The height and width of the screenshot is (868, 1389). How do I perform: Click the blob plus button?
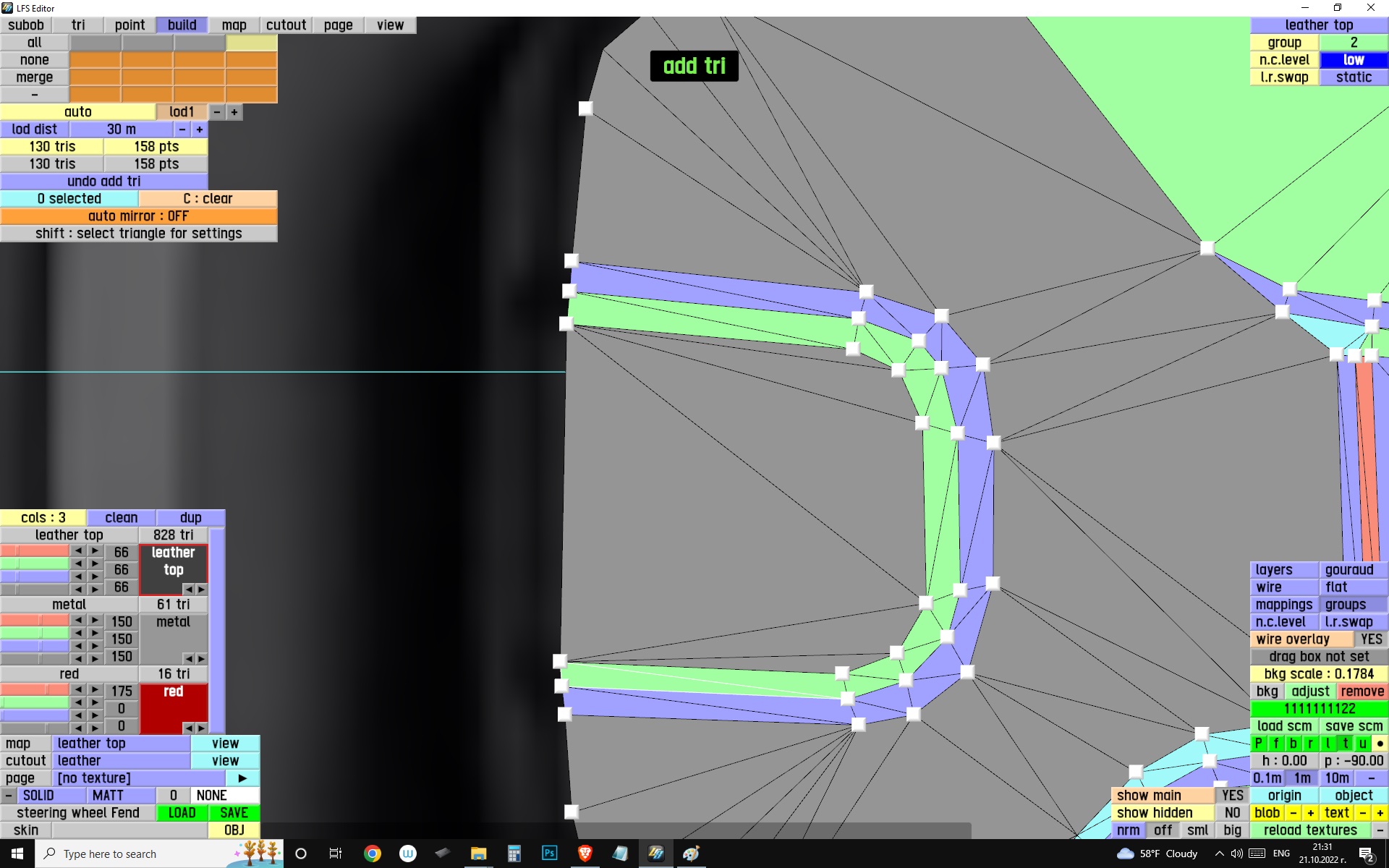pos(1310,813)
